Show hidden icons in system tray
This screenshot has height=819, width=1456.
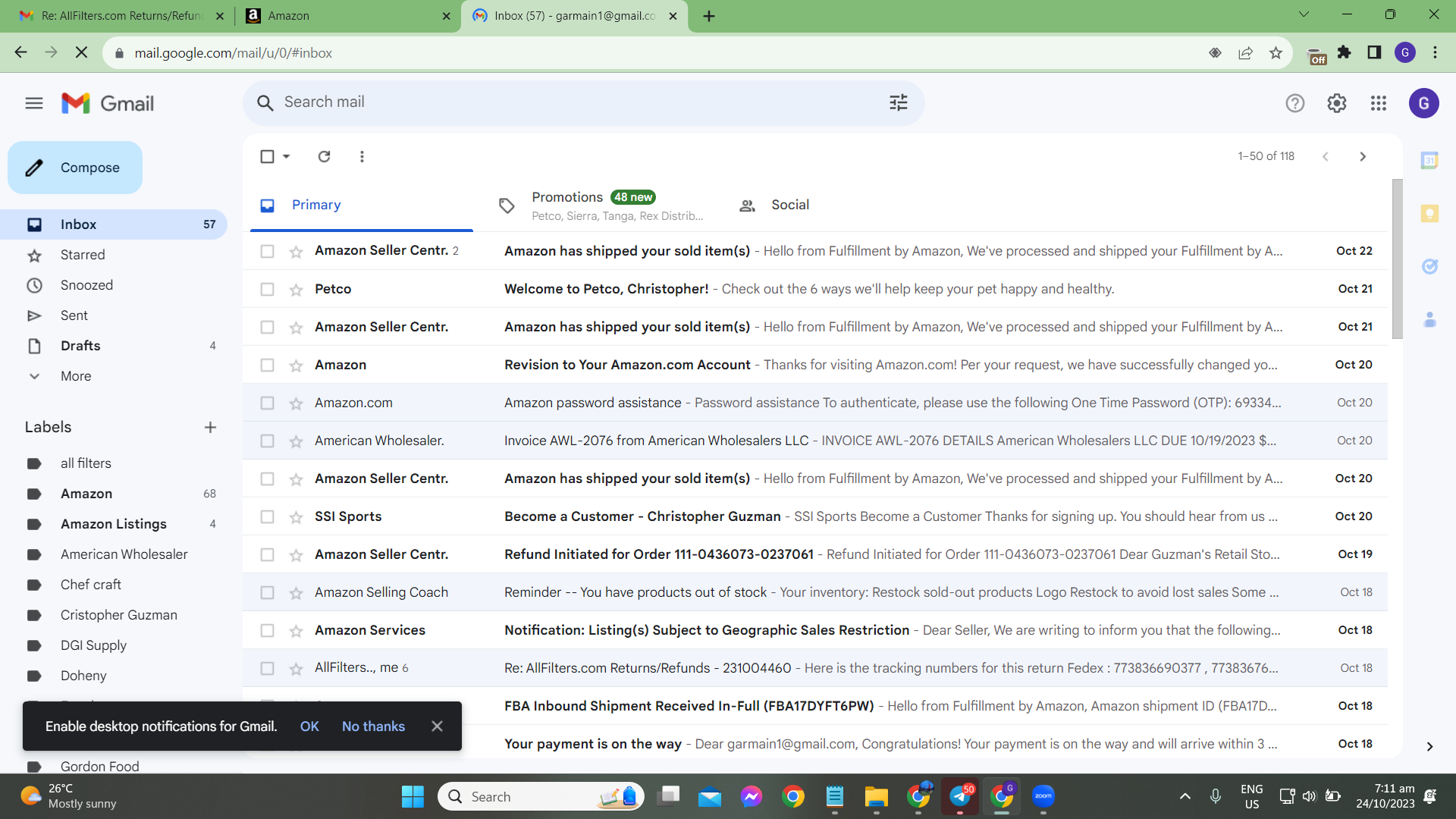1185,796
